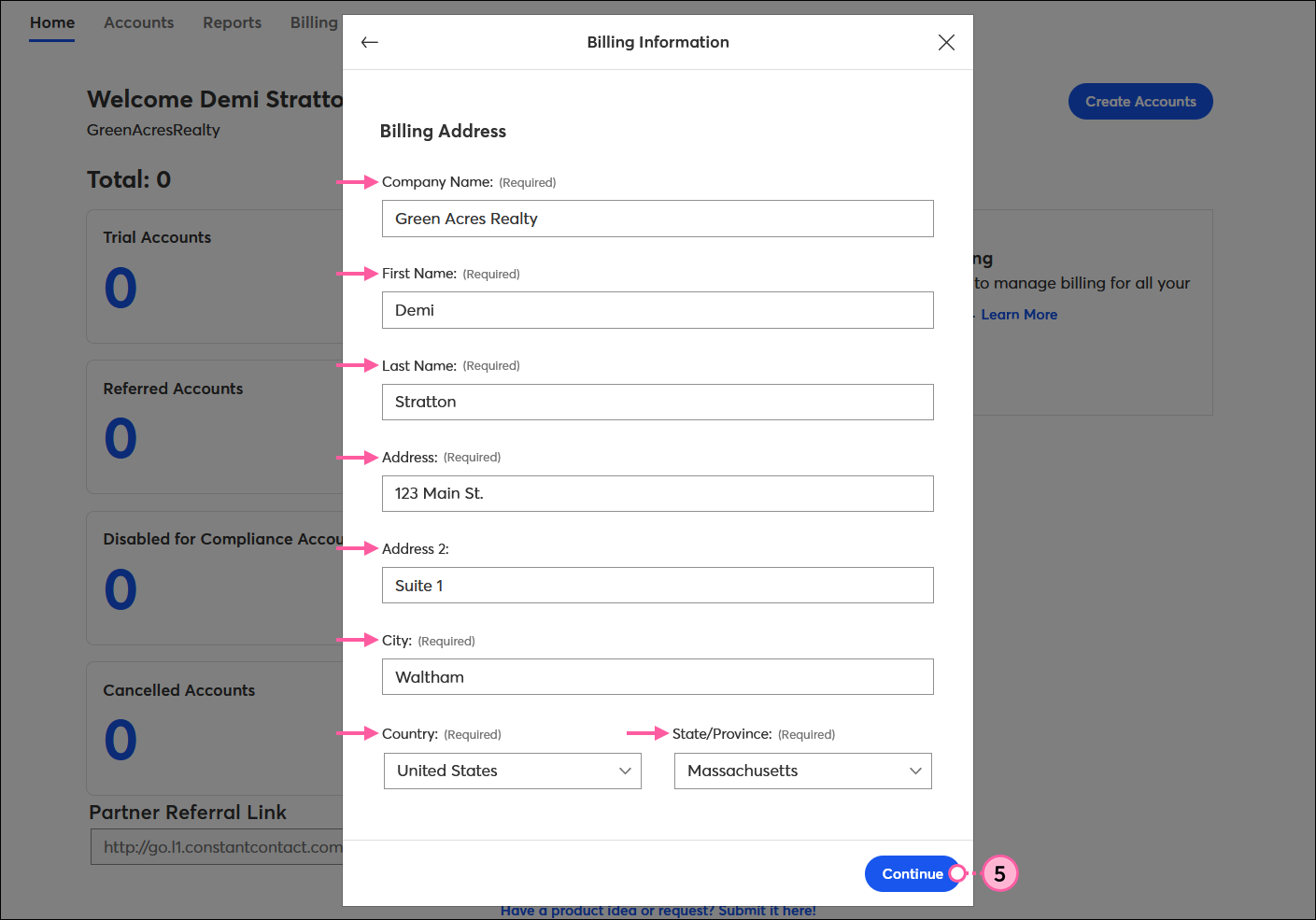This screenshot has width=1316, height=920.
Task: Go back using the arrow in Billing Information
Action: click(x=370, y=42)
